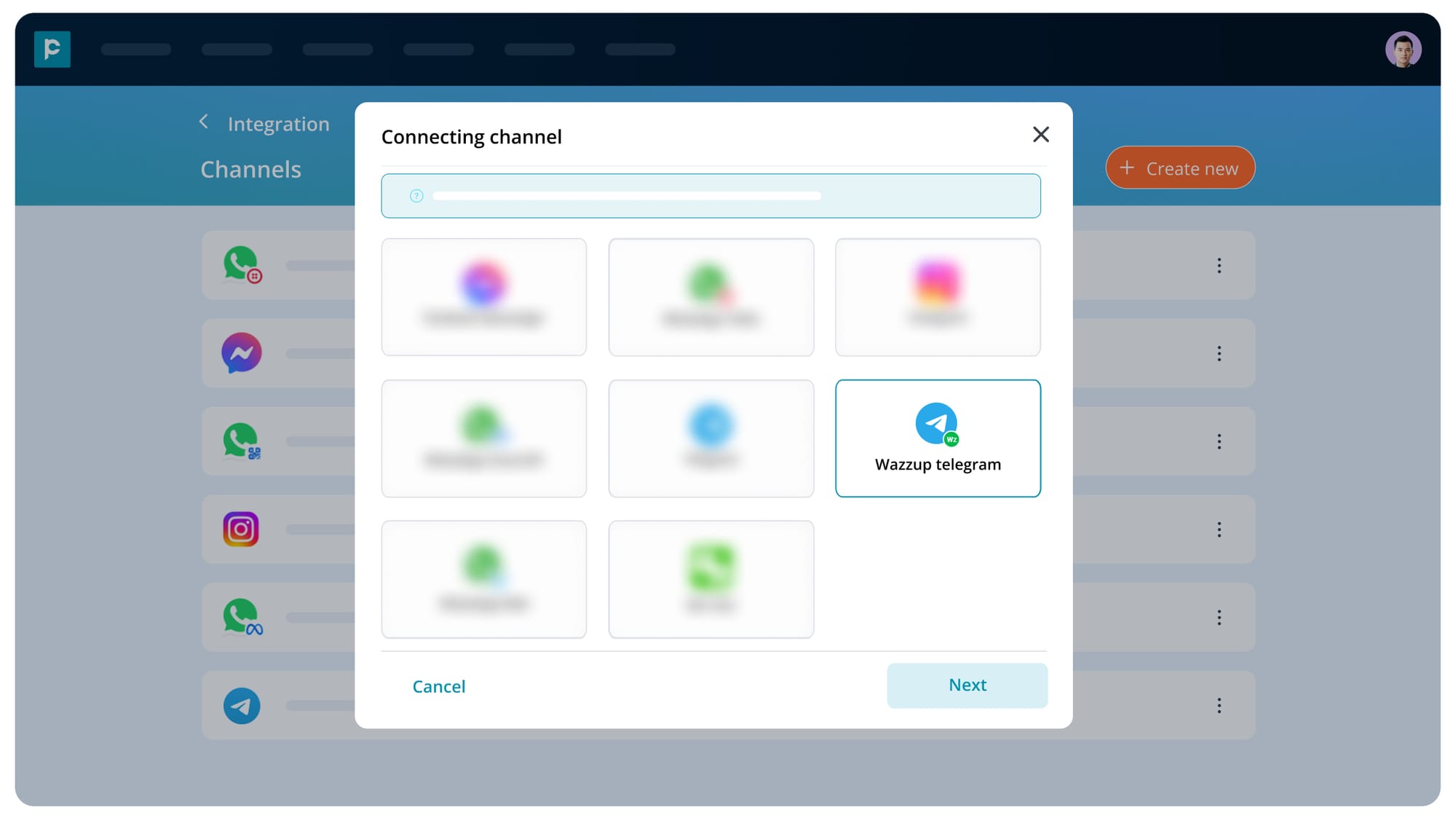Cancel the channel connection dialog
Viewport: 1456px width, 820px height.
click(x=438, y=685)
